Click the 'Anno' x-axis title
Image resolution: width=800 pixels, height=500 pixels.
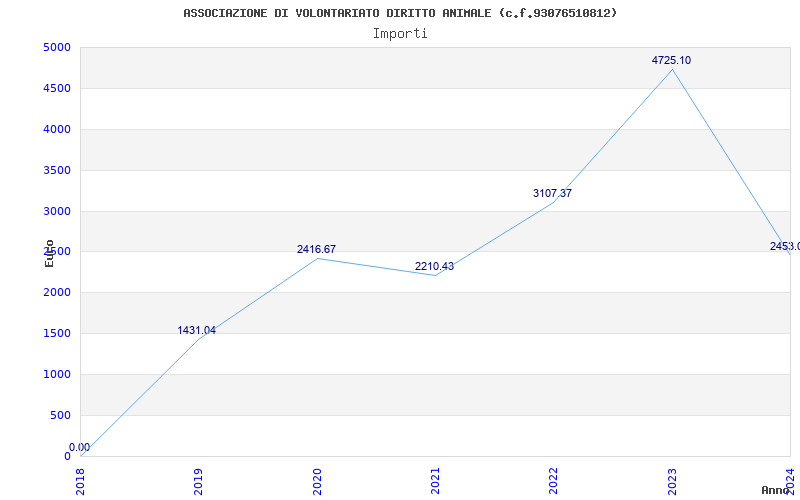pyautogui.click(x=776, y=490)
